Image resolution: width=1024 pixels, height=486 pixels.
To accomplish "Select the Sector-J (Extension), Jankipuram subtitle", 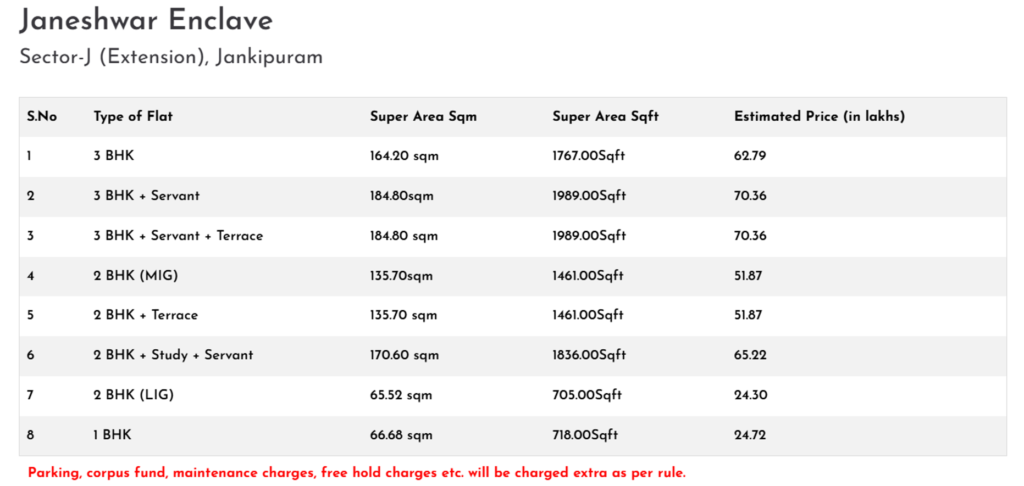I will [x=171, y=57].
